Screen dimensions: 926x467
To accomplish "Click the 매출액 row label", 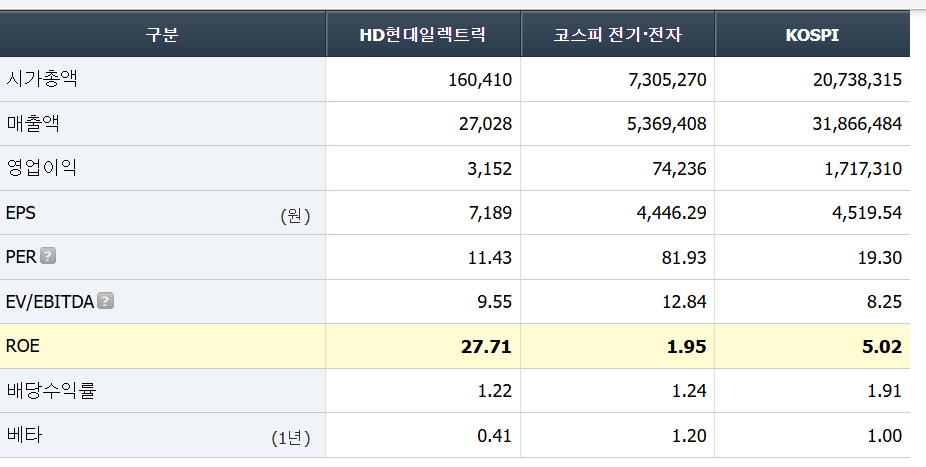I will (33, 123).
